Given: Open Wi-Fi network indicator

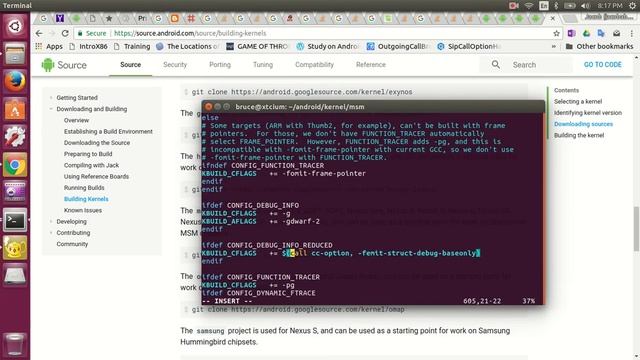Looking at the screenshot, I should pyautogui.click(x=529, y=6).
